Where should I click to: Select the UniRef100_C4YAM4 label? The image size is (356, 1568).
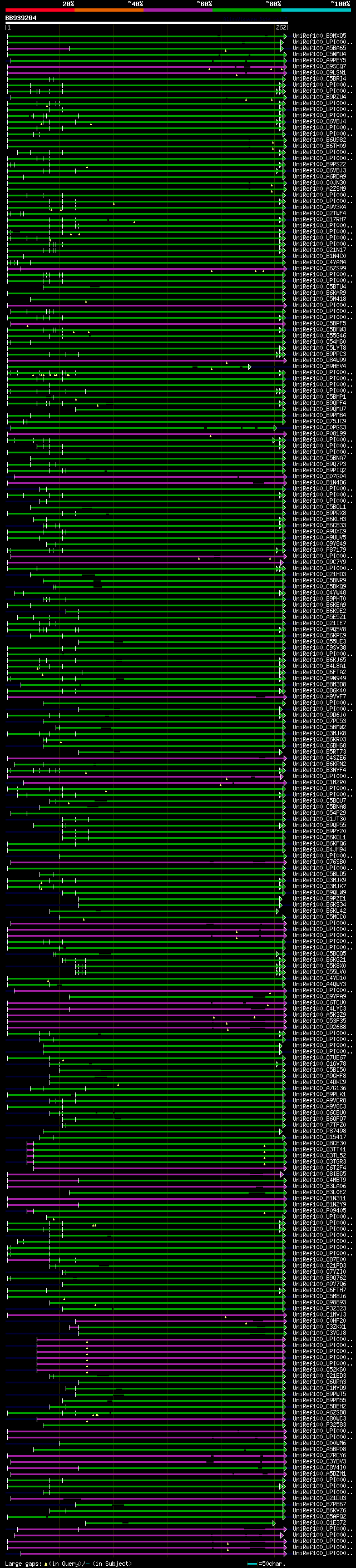pyautogui.click(x=319, y=263)
